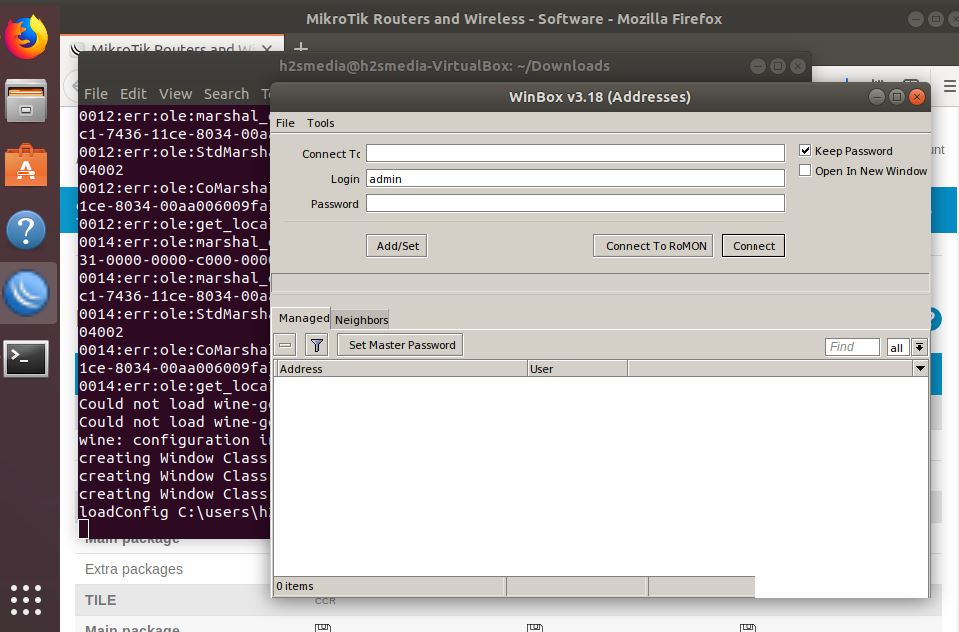
Task: Click the Find search box in WinBox
Action: (853, 347)
